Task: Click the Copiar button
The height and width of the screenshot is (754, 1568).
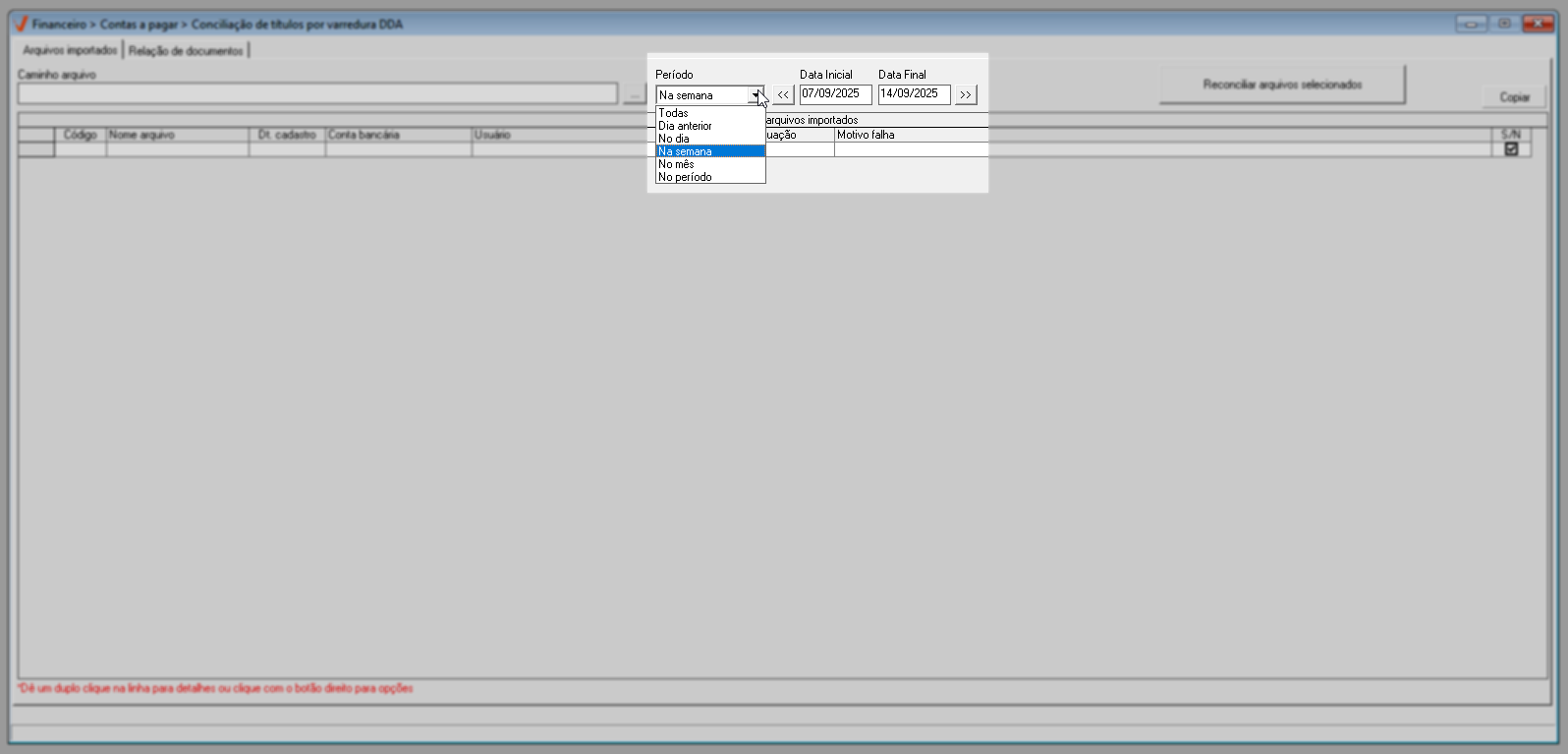Action: [x=1514, y=96]
